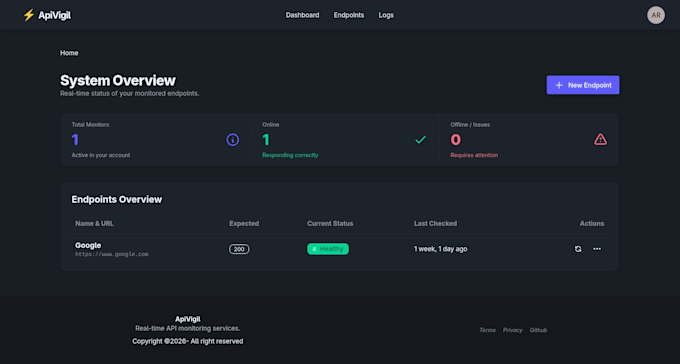
Task: Click the 'Requires attention' text
Action: (474, 155)
